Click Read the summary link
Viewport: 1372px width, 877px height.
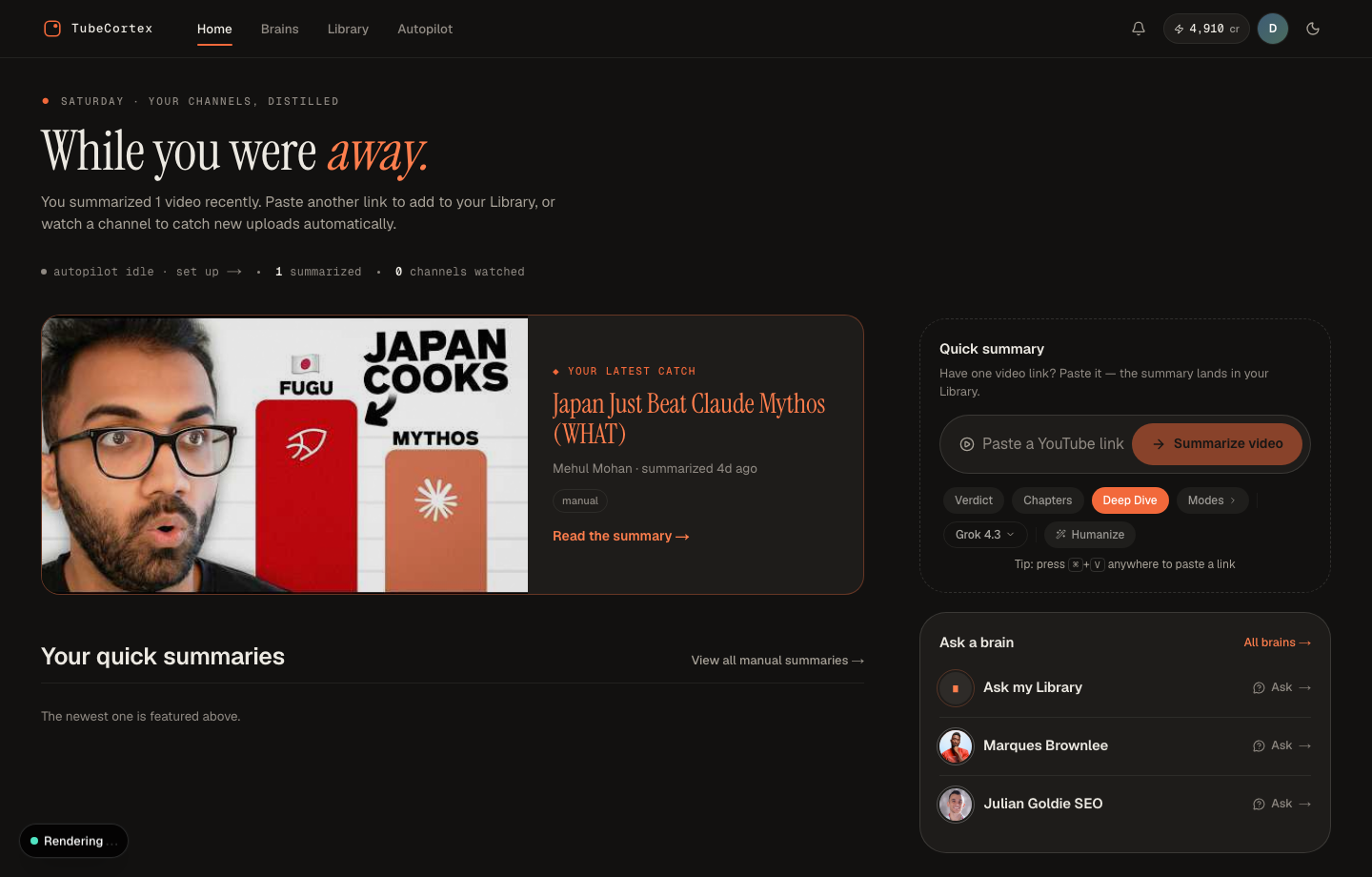(x=620, y=536)
